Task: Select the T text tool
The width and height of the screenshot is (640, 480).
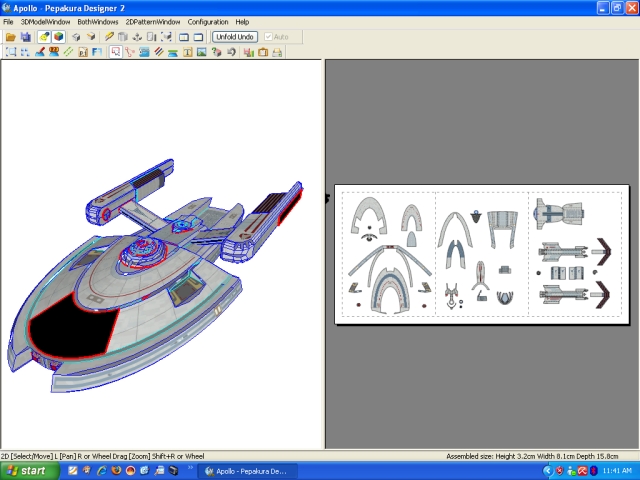Action: point(187,52)
